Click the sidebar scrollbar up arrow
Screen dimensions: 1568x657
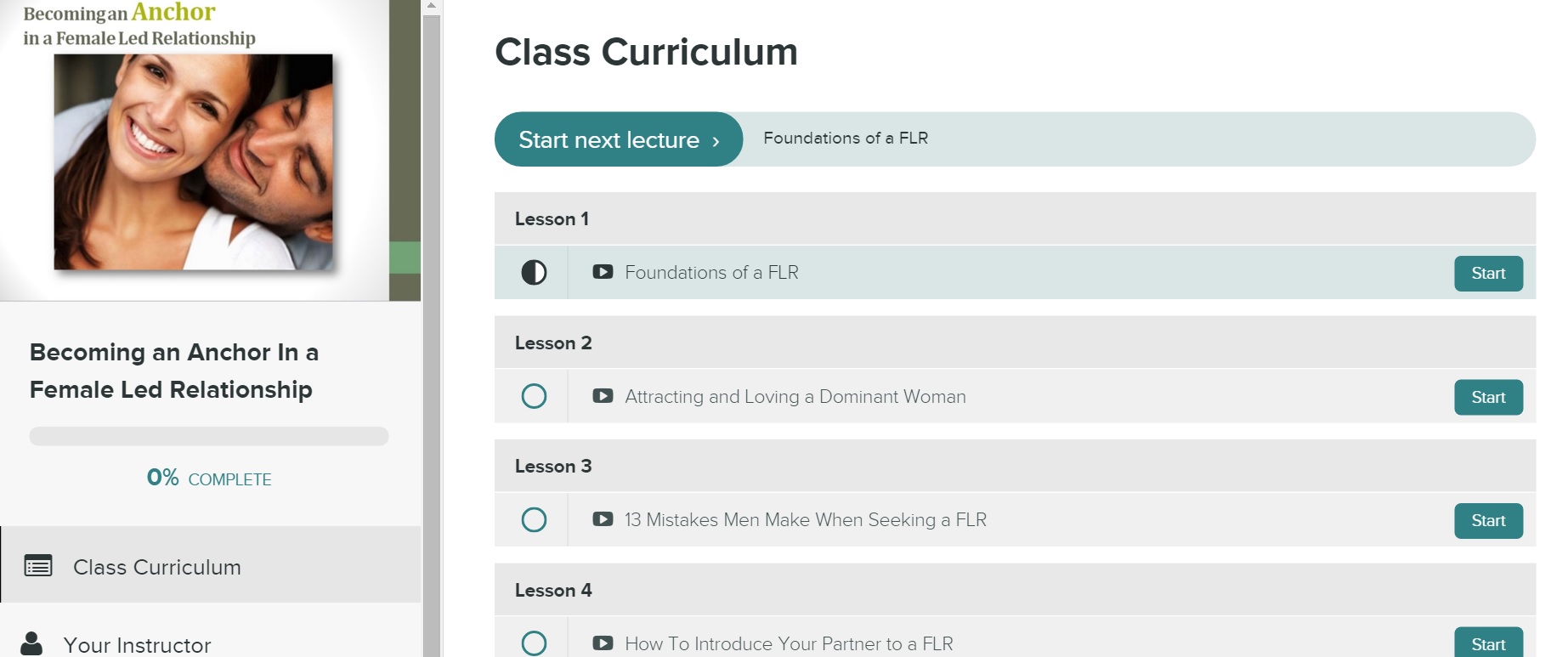point(432,6)
